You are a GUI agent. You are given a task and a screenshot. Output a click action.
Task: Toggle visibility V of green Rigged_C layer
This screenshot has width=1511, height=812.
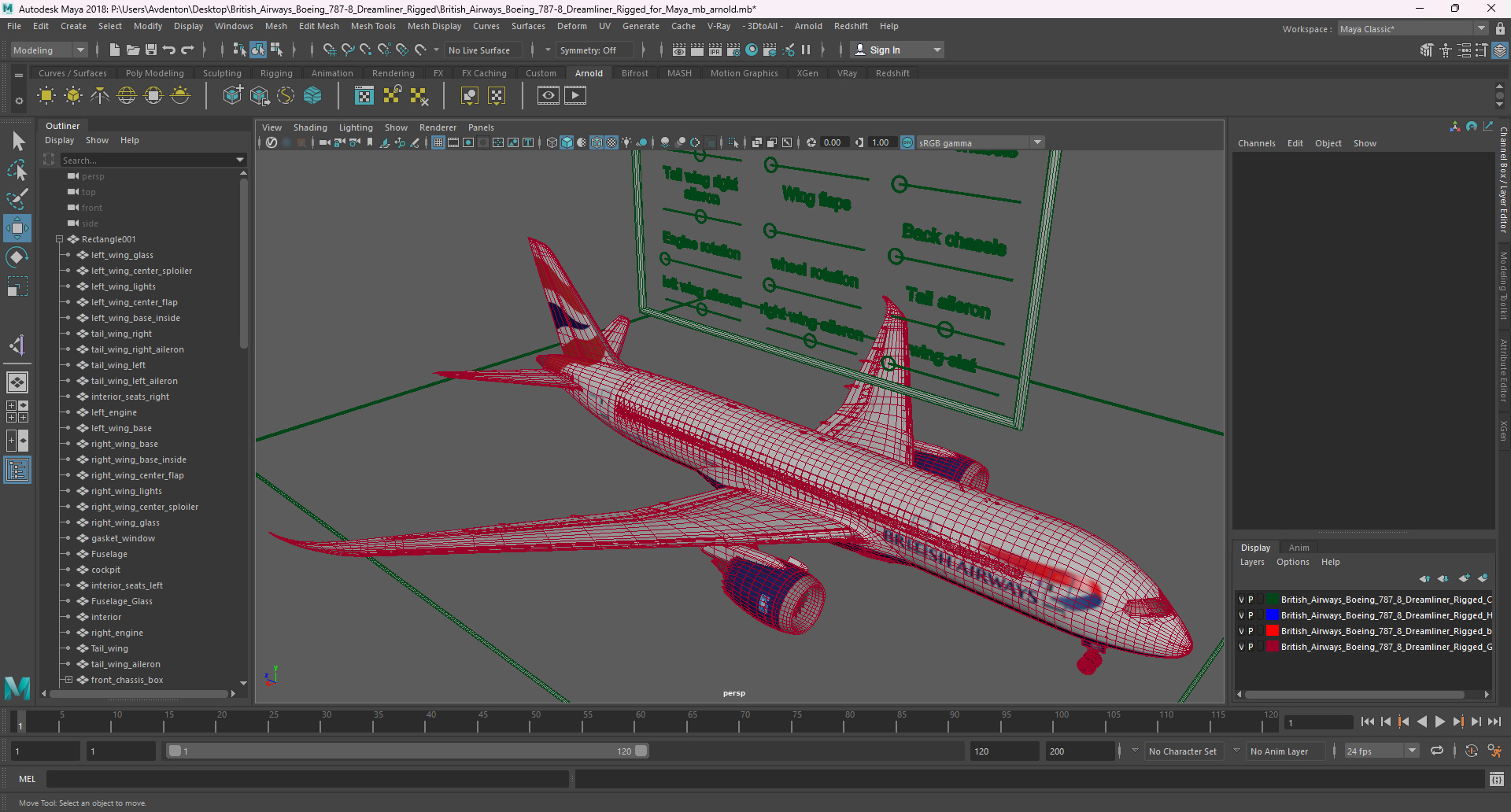1242,600
